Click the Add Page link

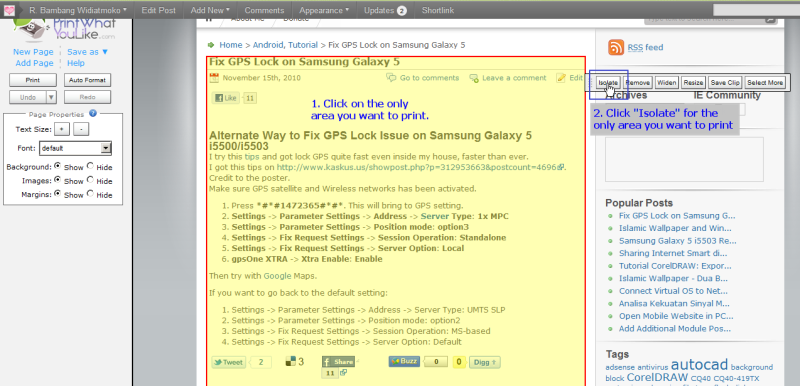(34, 63)
